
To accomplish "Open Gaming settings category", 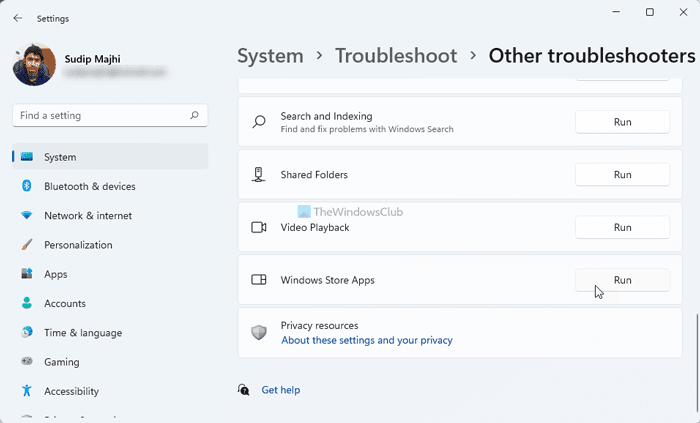I will click(x=110, y=361).
